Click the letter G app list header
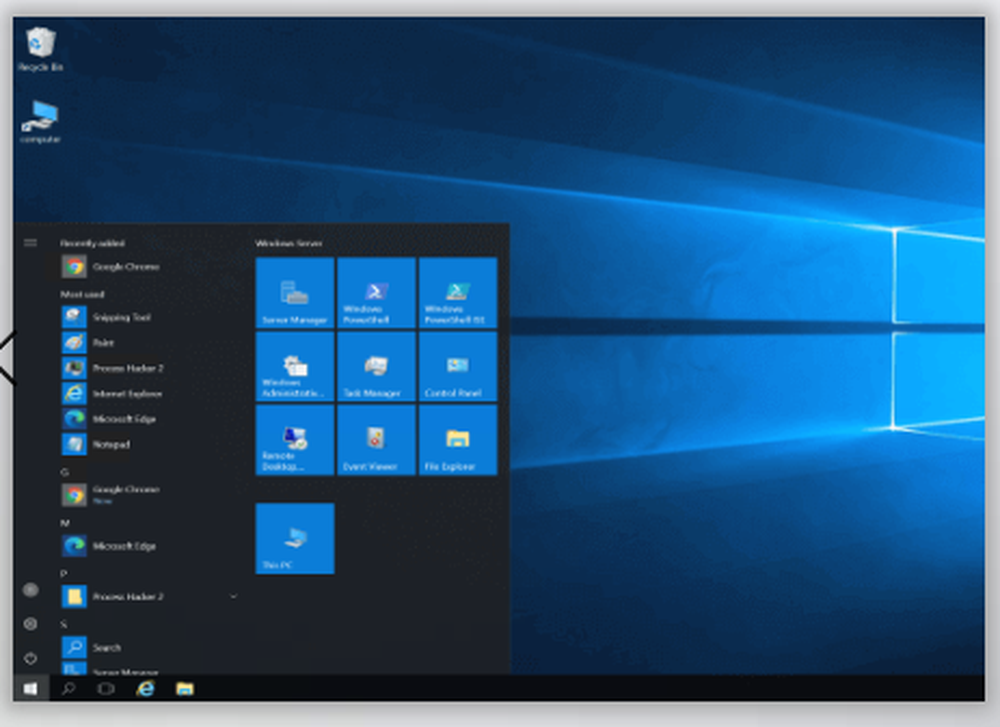This screenshot has width=1000, height=727. [x=64, y=472]
